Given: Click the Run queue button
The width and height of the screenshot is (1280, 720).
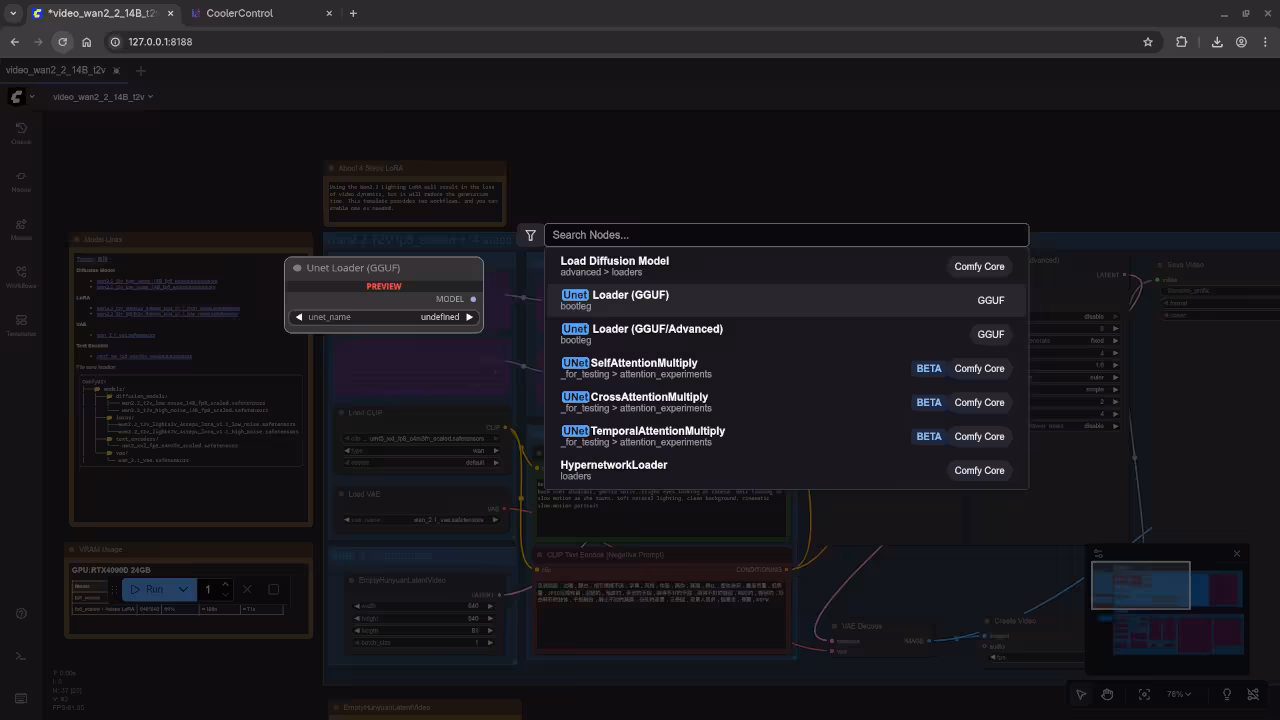Looking at the screenshot, I should 148,589.
